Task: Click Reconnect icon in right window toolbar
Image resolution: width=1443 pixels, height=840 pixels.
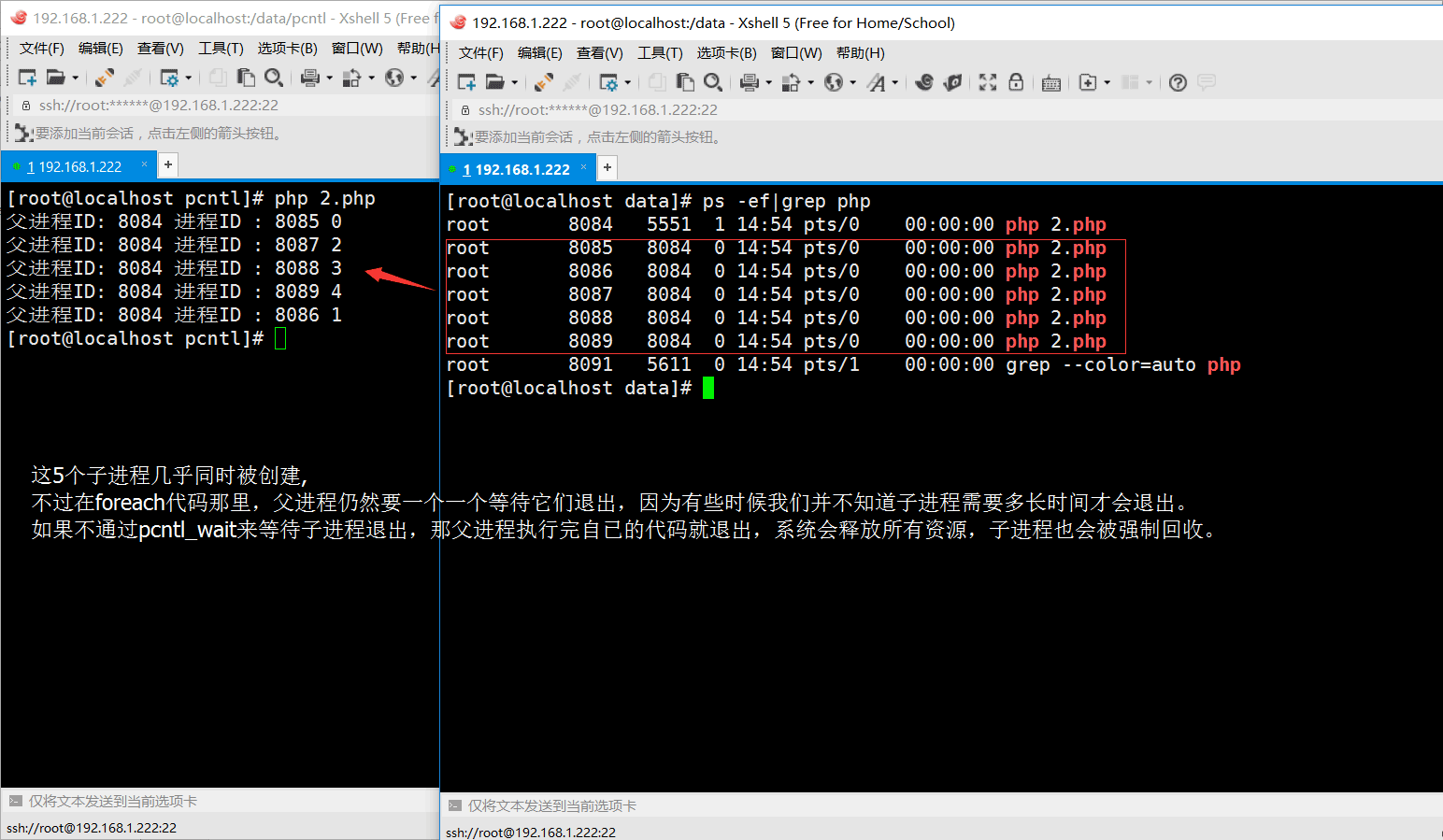Action: click(544, 83)
